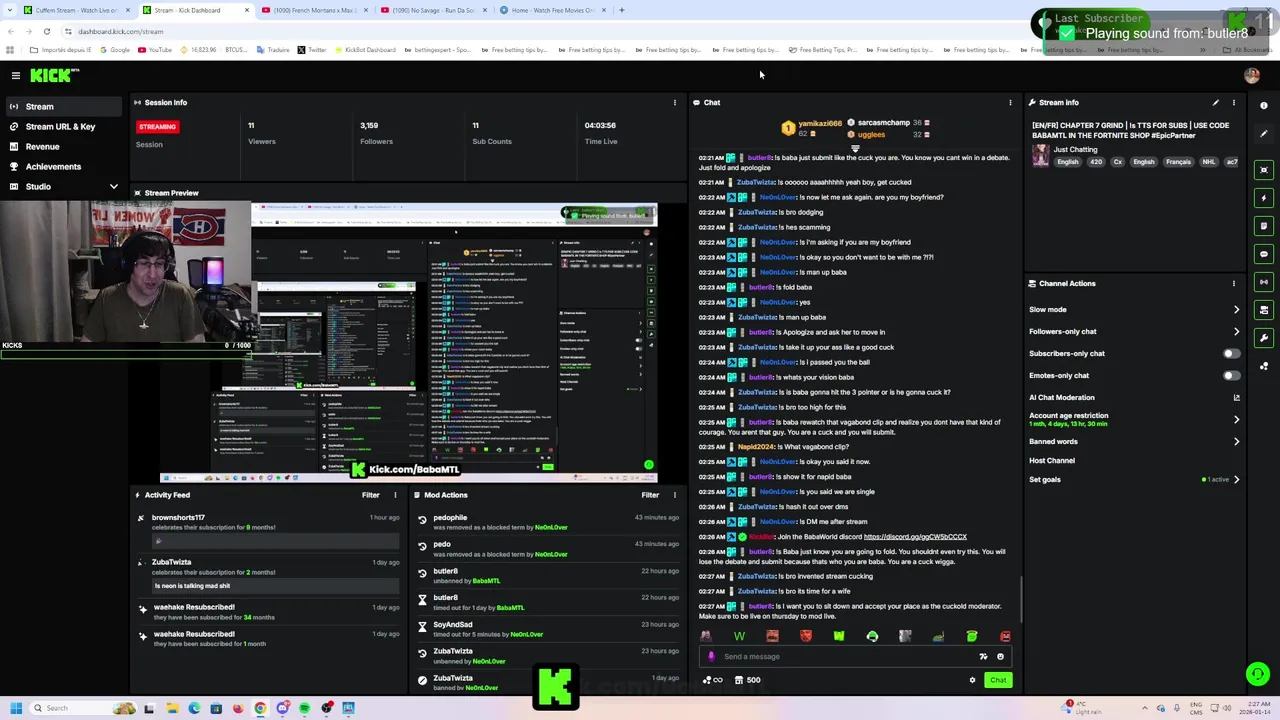Toggle the notes panel icon in right sidebar
The width and height of the screenshot is (1280, 720).
(x=1264, y=225)
